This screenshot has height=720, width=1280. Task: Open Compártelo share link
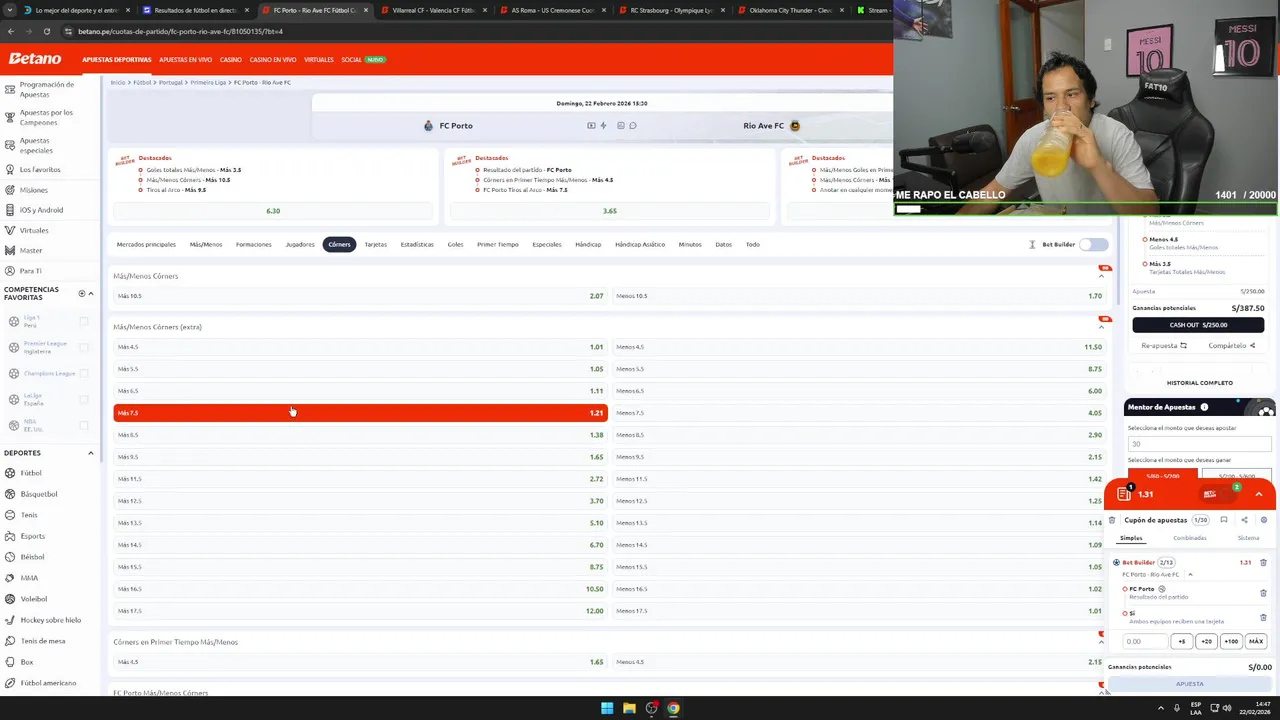click(1231, 346)
